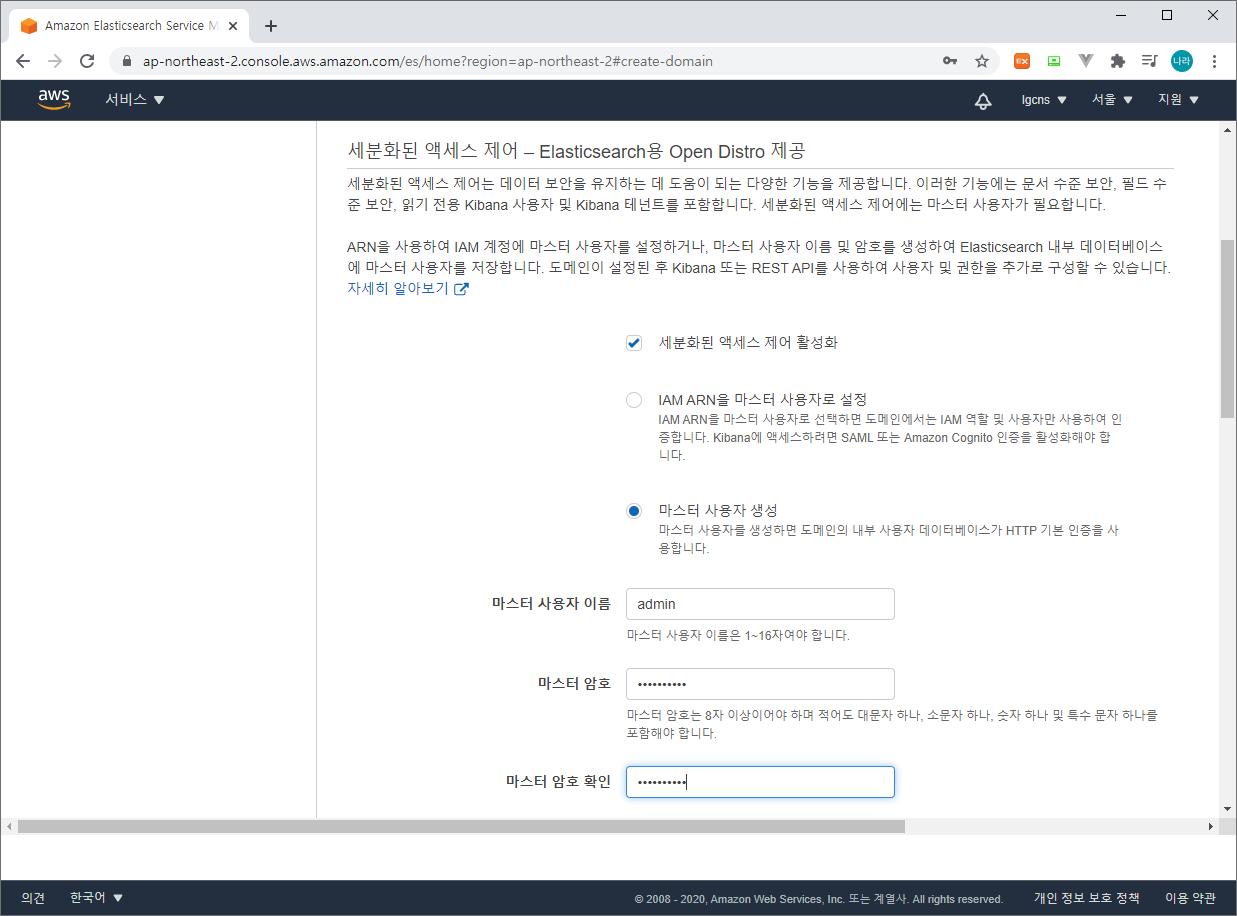Click the horizontal scrollbar right arrow
The height and width of the screenshot is (916, 1237).
[1210, 827]
